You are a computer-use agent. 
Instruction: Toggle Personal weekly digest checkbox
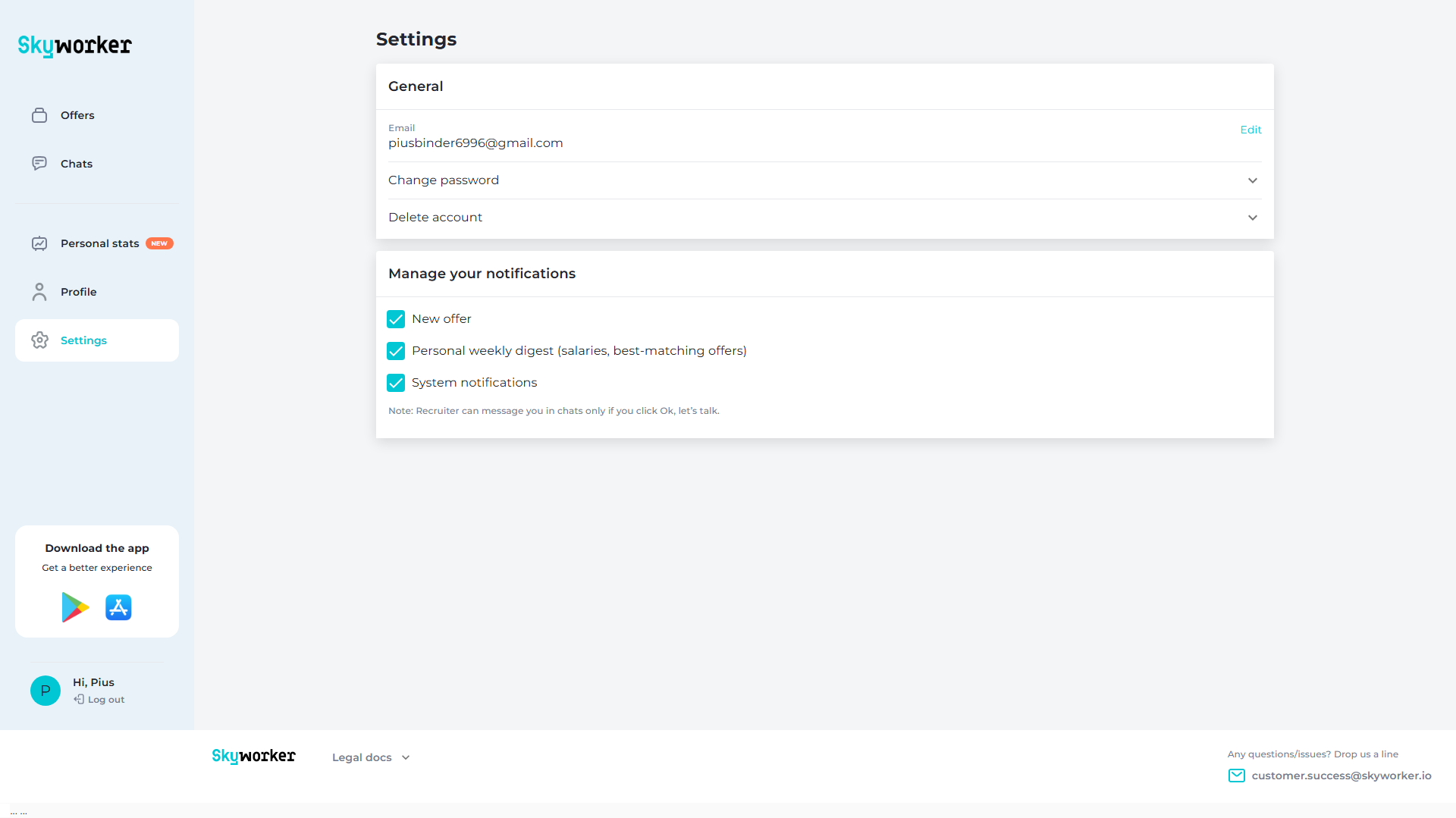(396, 351)
